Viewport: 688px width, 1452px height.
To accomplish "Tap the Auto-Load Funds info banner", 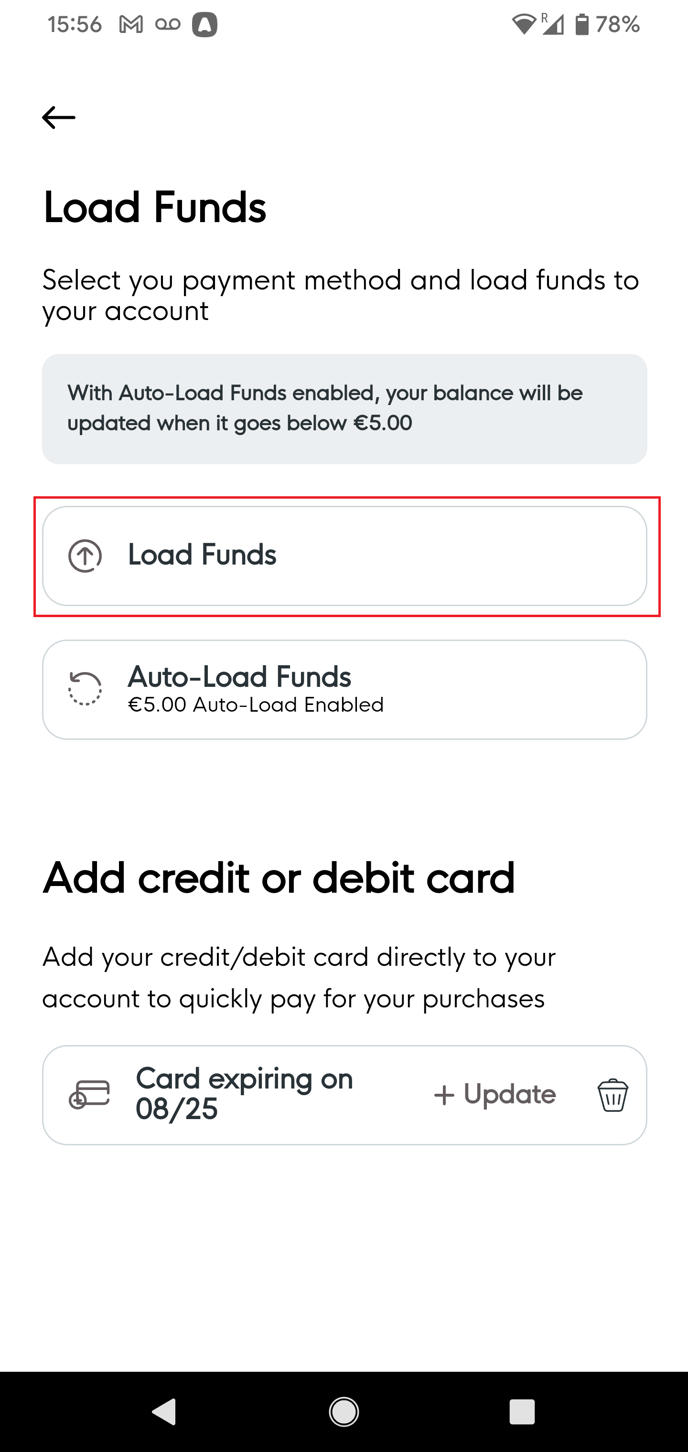I will [344, 408].
